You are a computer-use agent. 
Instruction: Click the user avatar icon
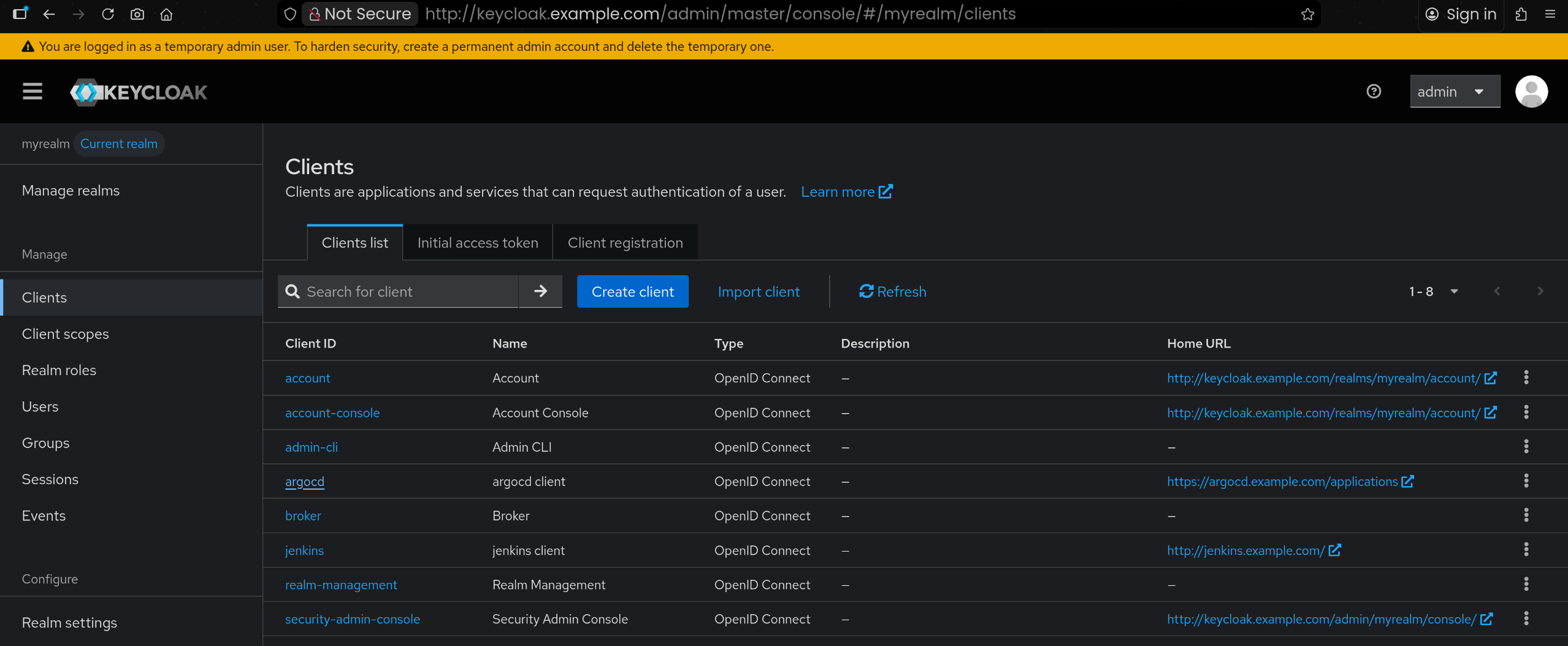(x=1531, y=91)
